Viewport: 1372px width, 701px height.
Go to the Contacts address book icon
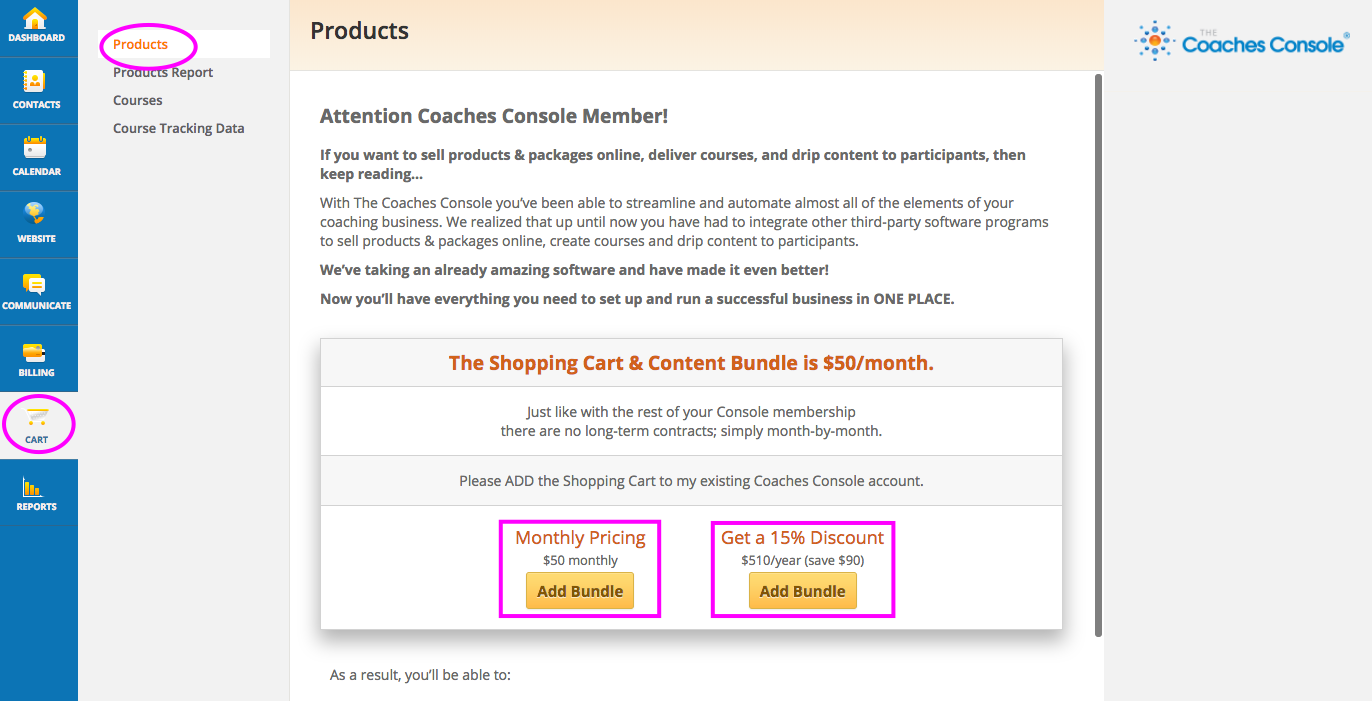click(x=35, y=82)
